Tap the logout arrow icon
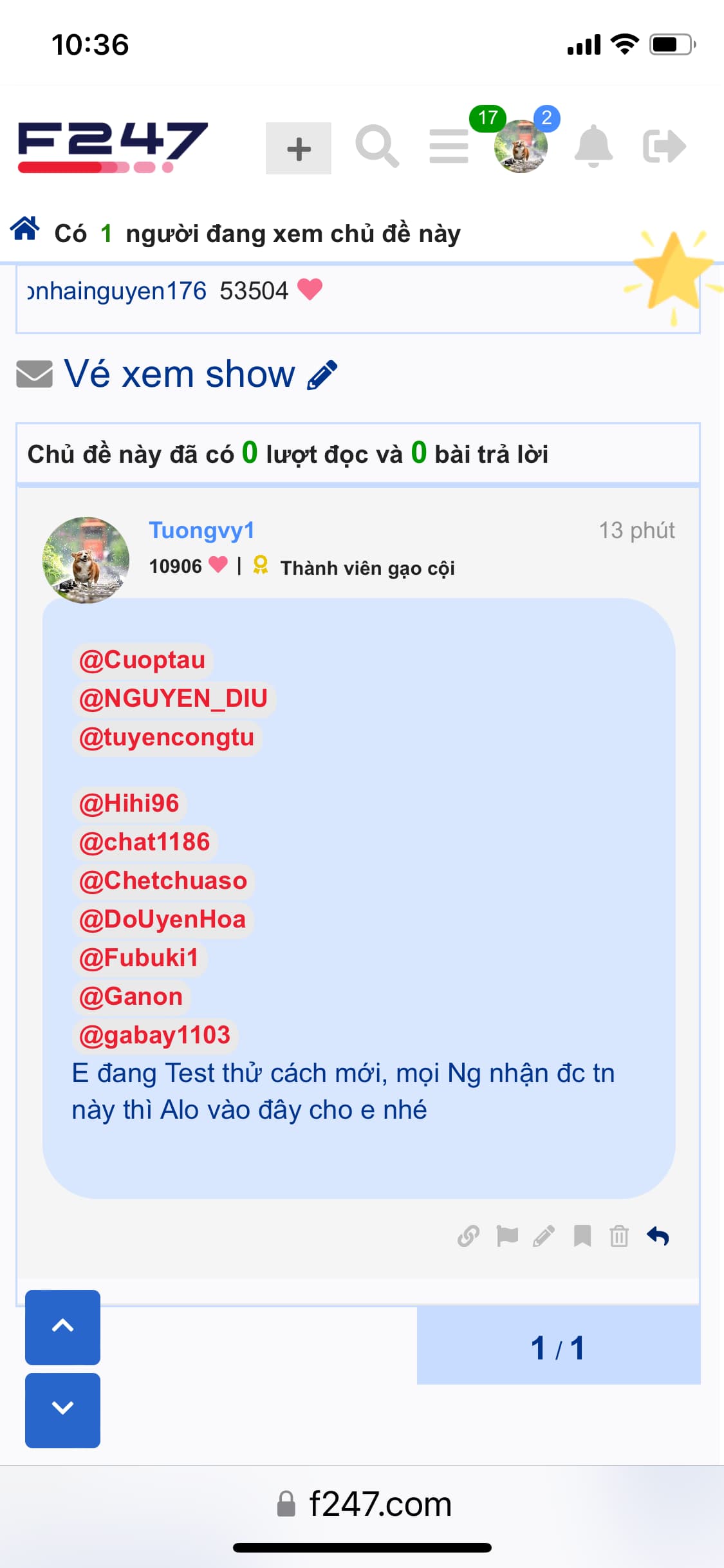The height and width of the screenshot is (1568, 724). (665, 146)
